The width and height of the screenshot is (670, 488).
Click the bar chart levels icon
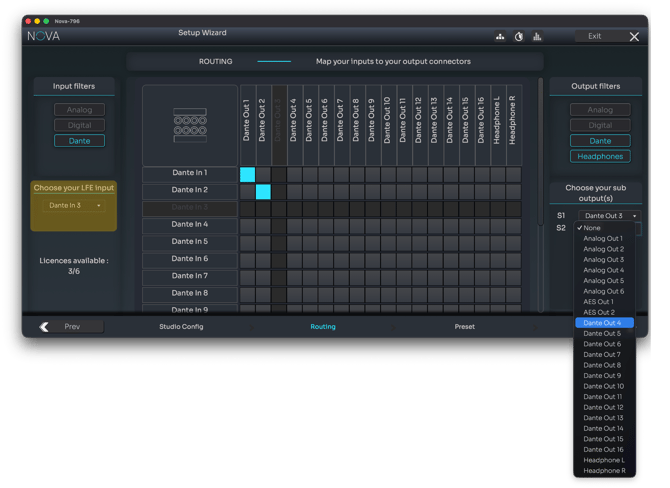[x=537, y=37]
